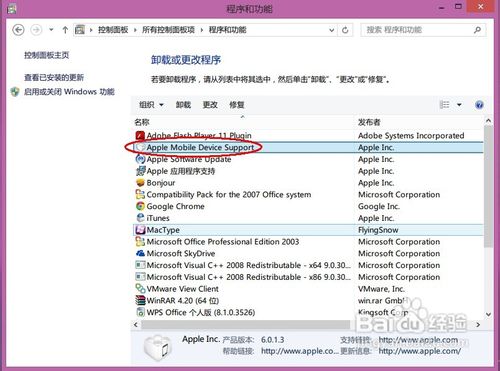This screenshot has height=371, width=500.
Task: Select Visual C++ 2008 x86 icon
Action: [x=140, y=277]
